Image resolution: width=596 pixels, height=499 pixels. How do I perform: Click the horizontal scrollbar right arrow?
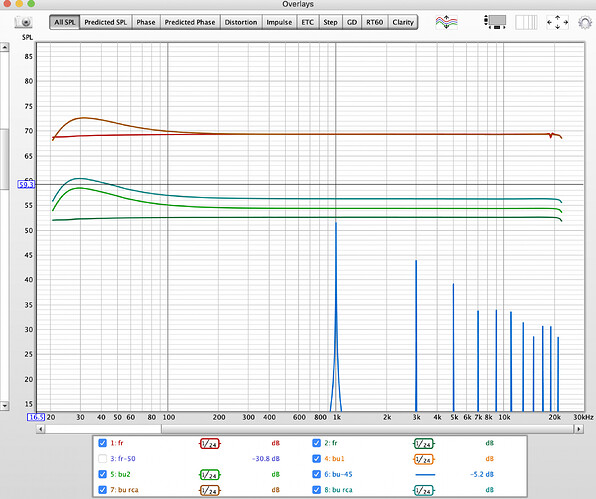[579, 429]
